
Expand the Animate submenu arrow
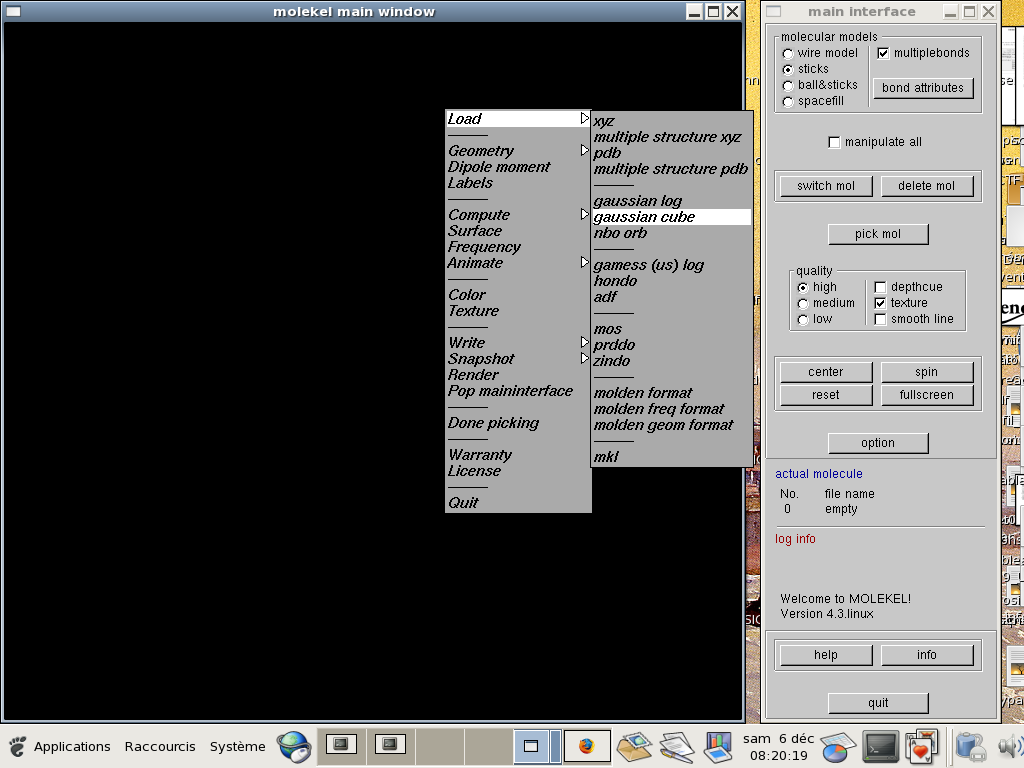pos(584,262)
